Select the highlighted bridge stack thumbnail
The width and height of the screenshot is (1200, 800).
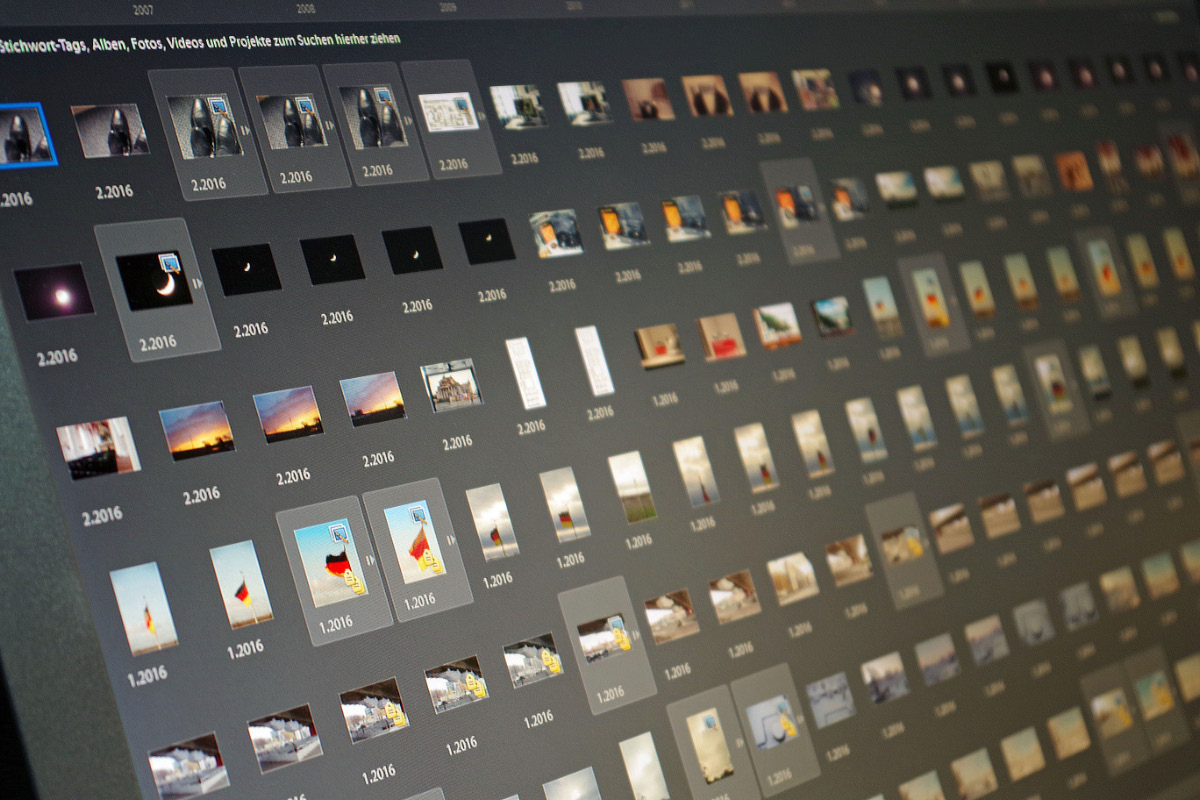(x=605, y=637)
